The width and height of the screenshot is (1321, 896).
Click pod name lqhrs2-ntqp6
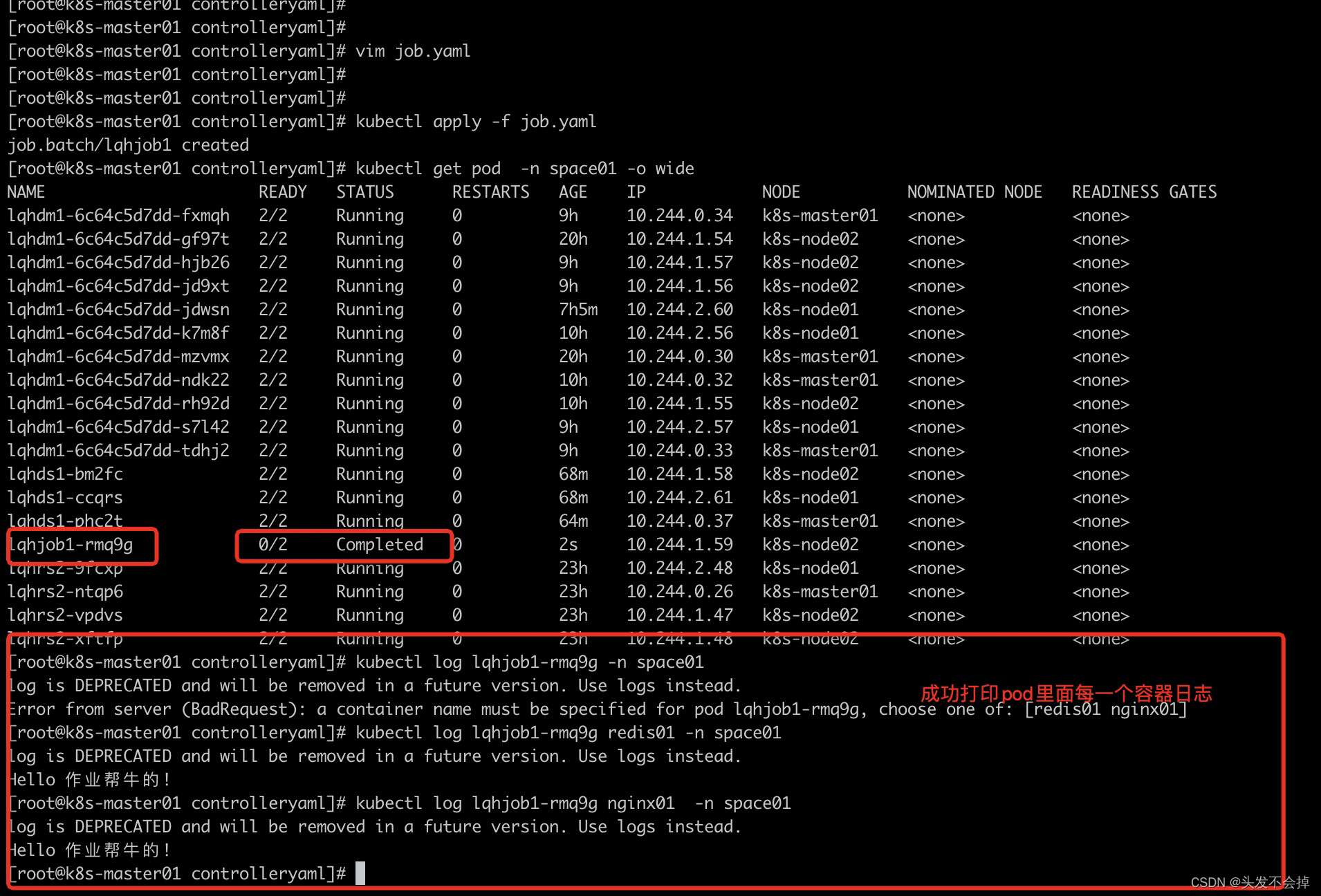click(x=65, y=592)
